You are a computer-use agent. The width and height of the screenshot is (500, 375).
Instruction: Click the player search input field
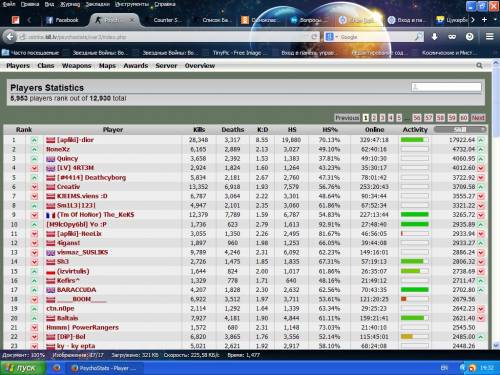(446, 87)
